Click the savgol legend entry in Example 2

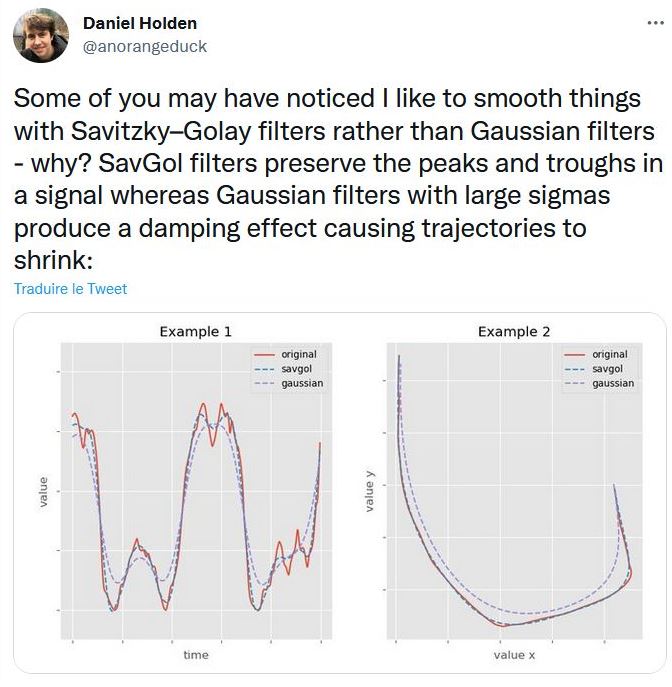tap(607, 369)
